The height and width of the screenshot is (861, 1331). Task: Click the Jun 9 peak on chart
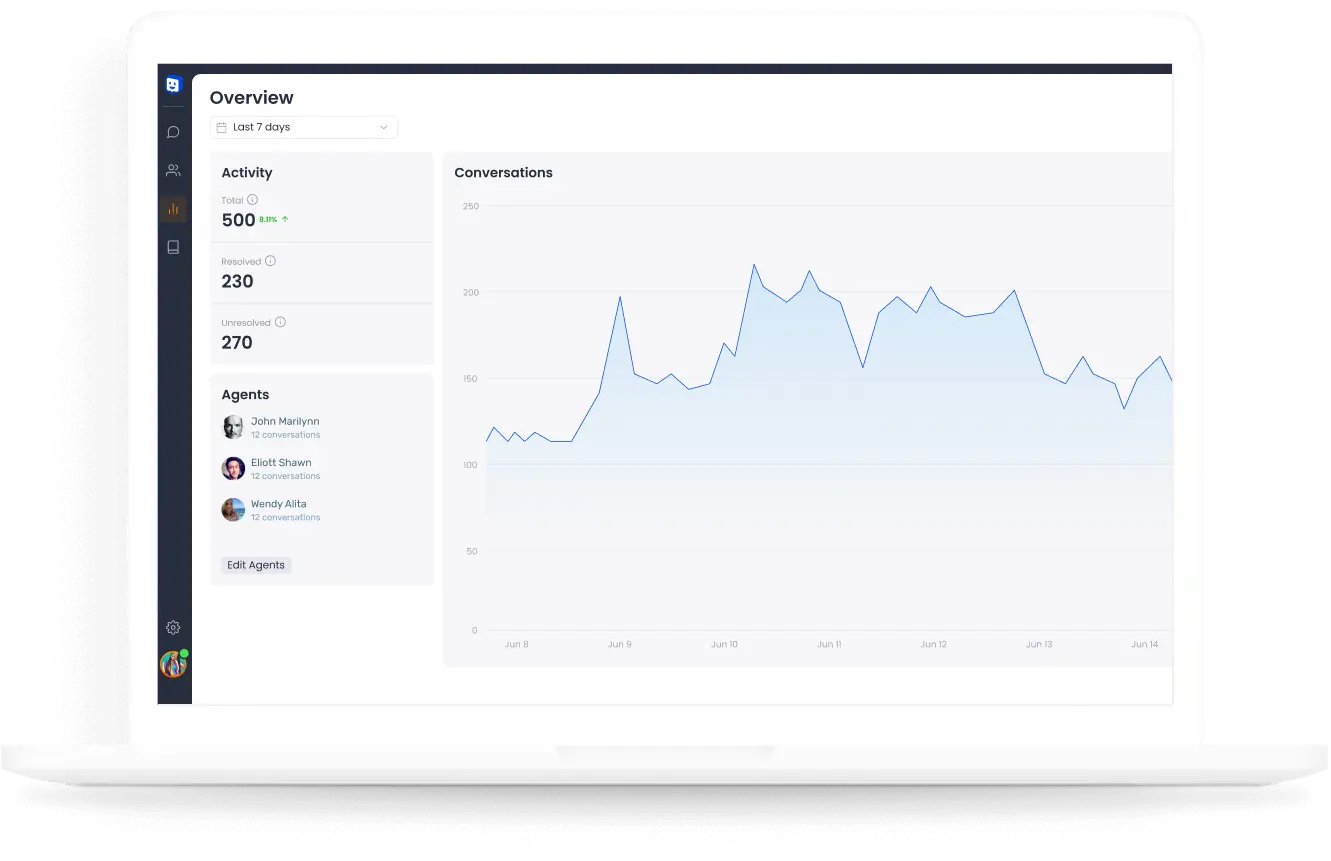[x=620, y=297]
